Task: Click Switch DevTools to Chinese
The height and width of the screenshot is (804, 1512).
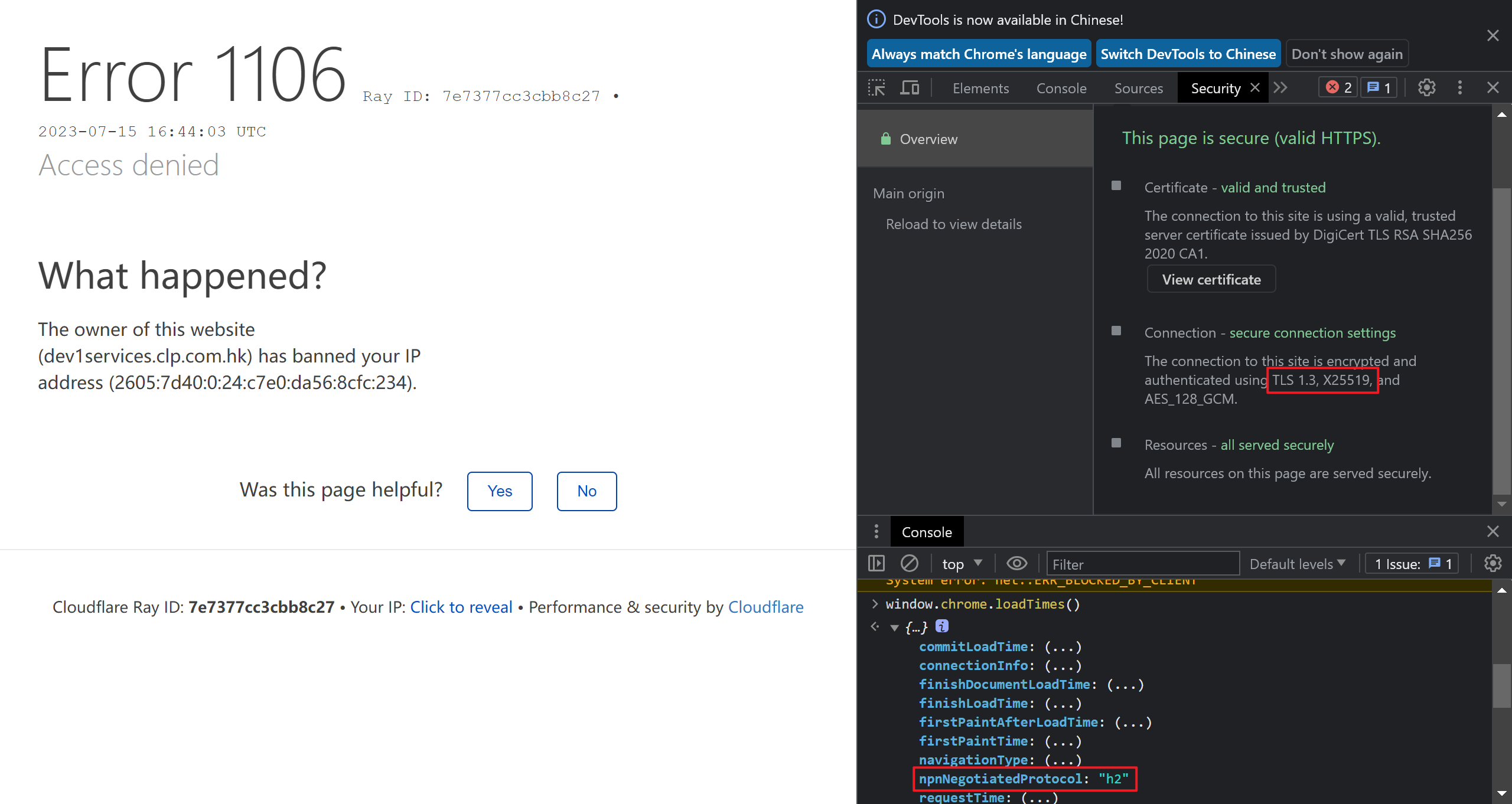Action: click(1188, 54)
